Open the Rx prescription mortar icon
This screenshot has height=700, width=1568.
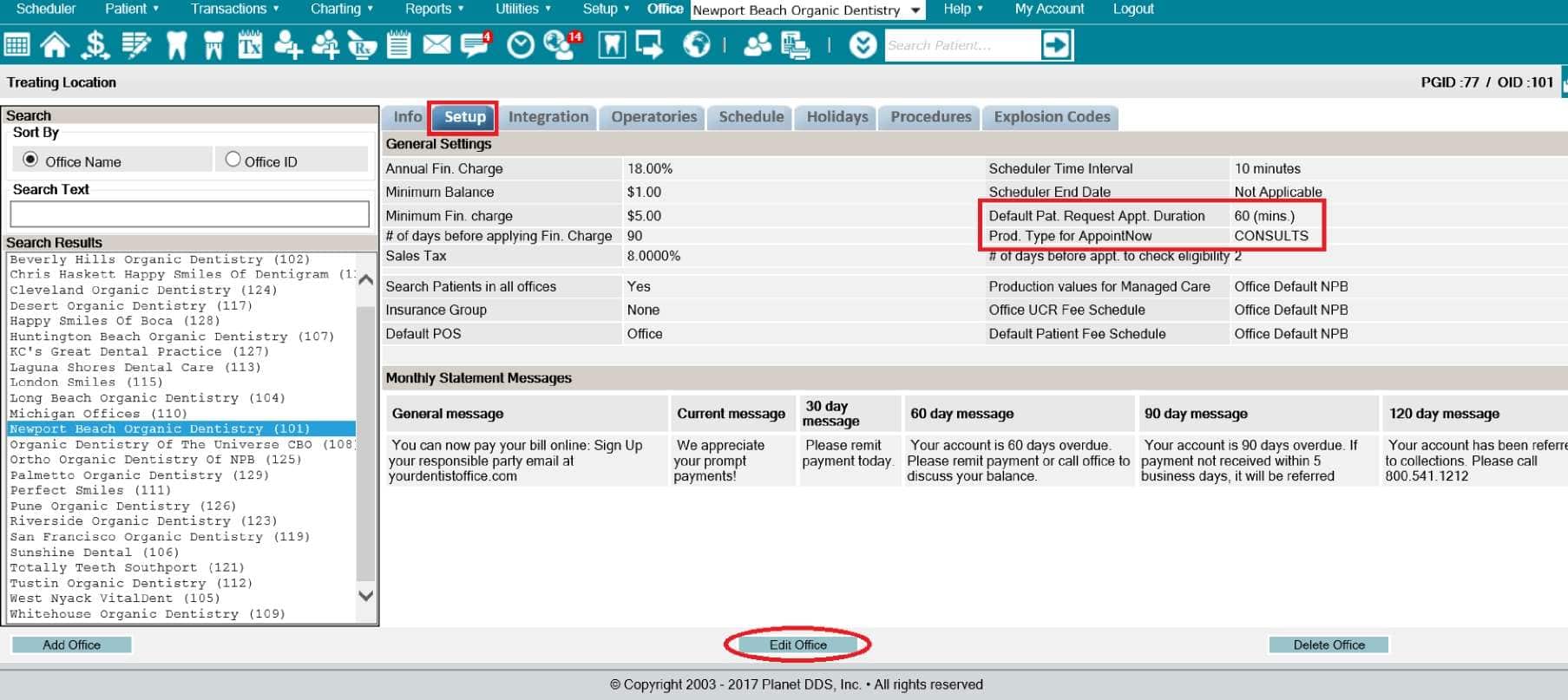tap(362, 45)
